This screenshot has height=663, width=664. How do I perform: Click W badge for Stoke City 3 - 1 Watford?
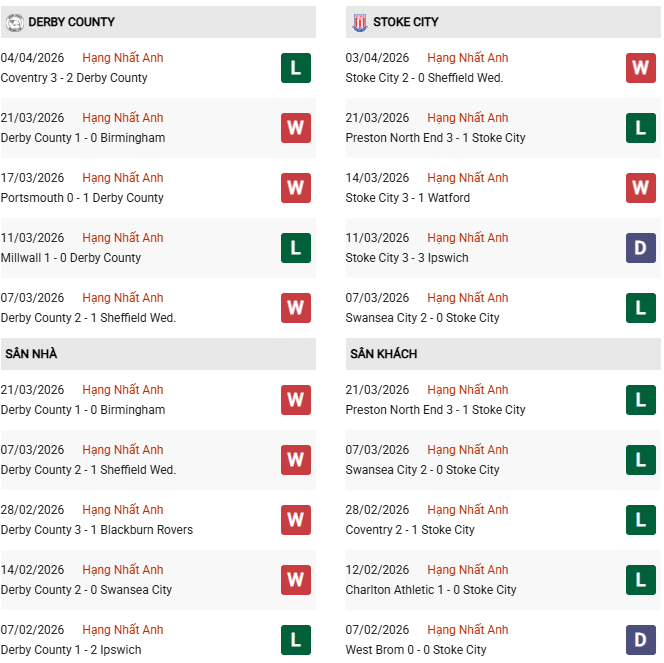pyautogui.click(x=640, y=188)
